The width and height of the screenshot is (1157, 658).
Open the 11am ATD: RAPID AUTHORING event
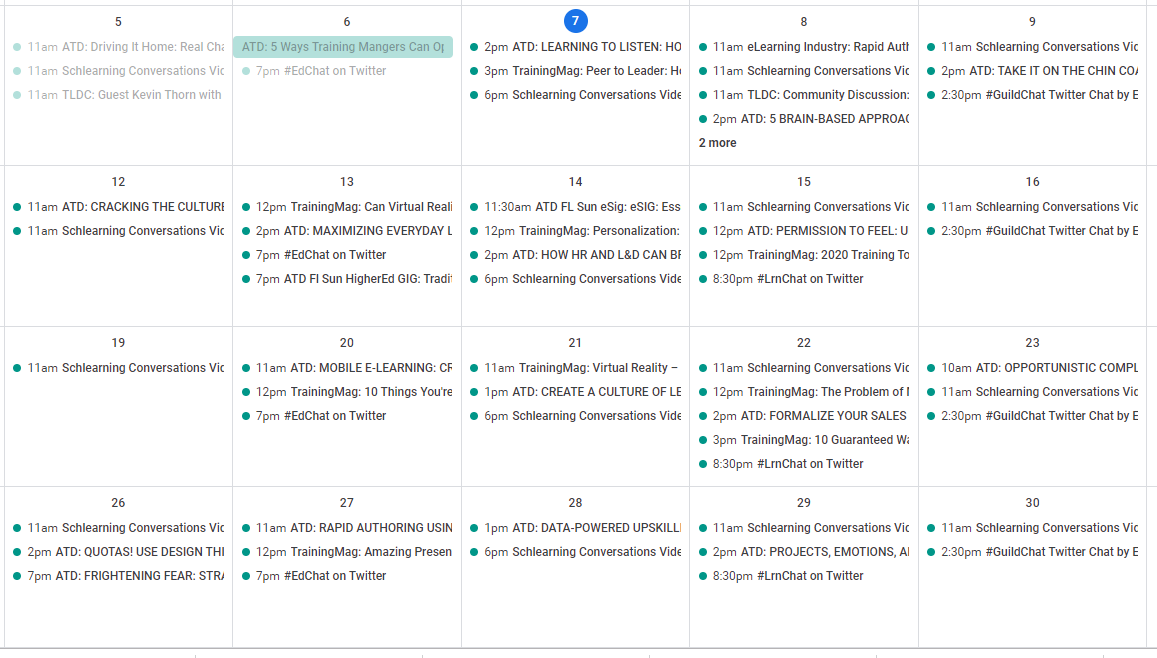pos(347,528)
